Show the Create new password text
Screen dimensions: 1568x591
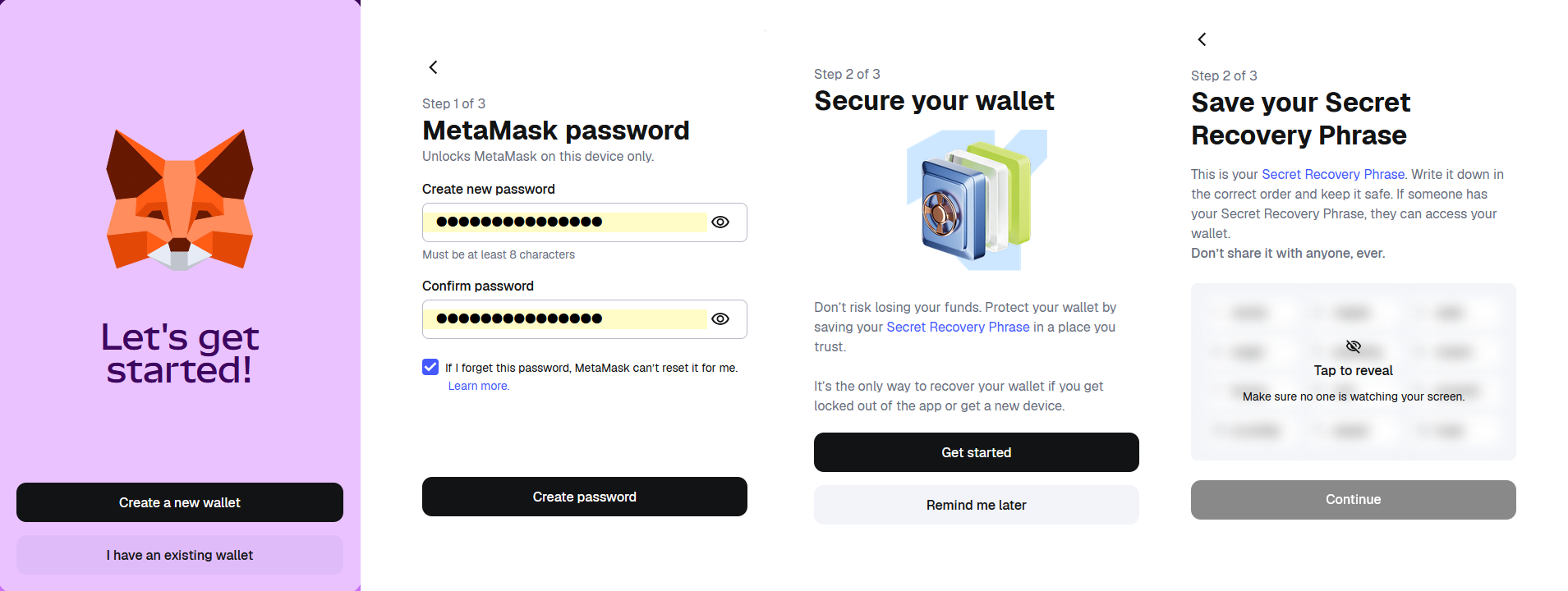(720, 222)
